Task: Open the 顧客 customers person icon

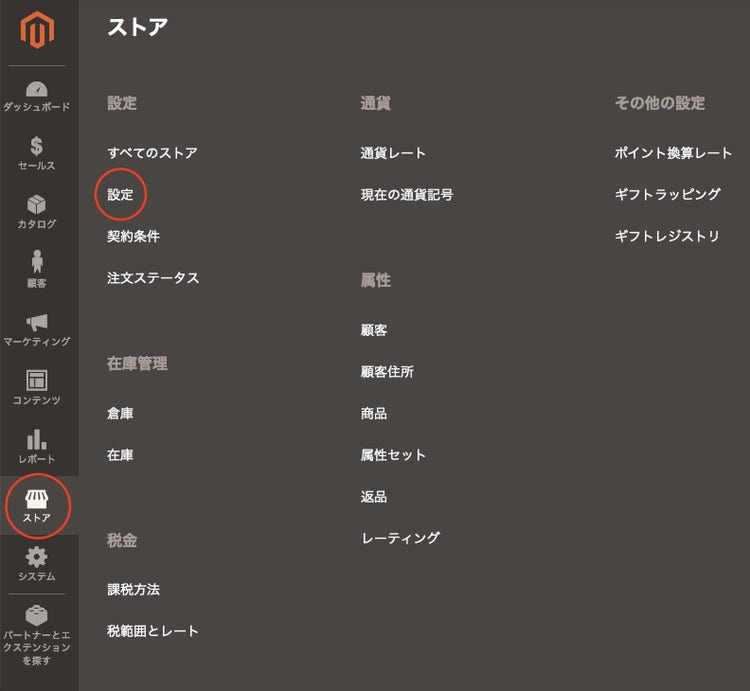Action: point(37,263)
